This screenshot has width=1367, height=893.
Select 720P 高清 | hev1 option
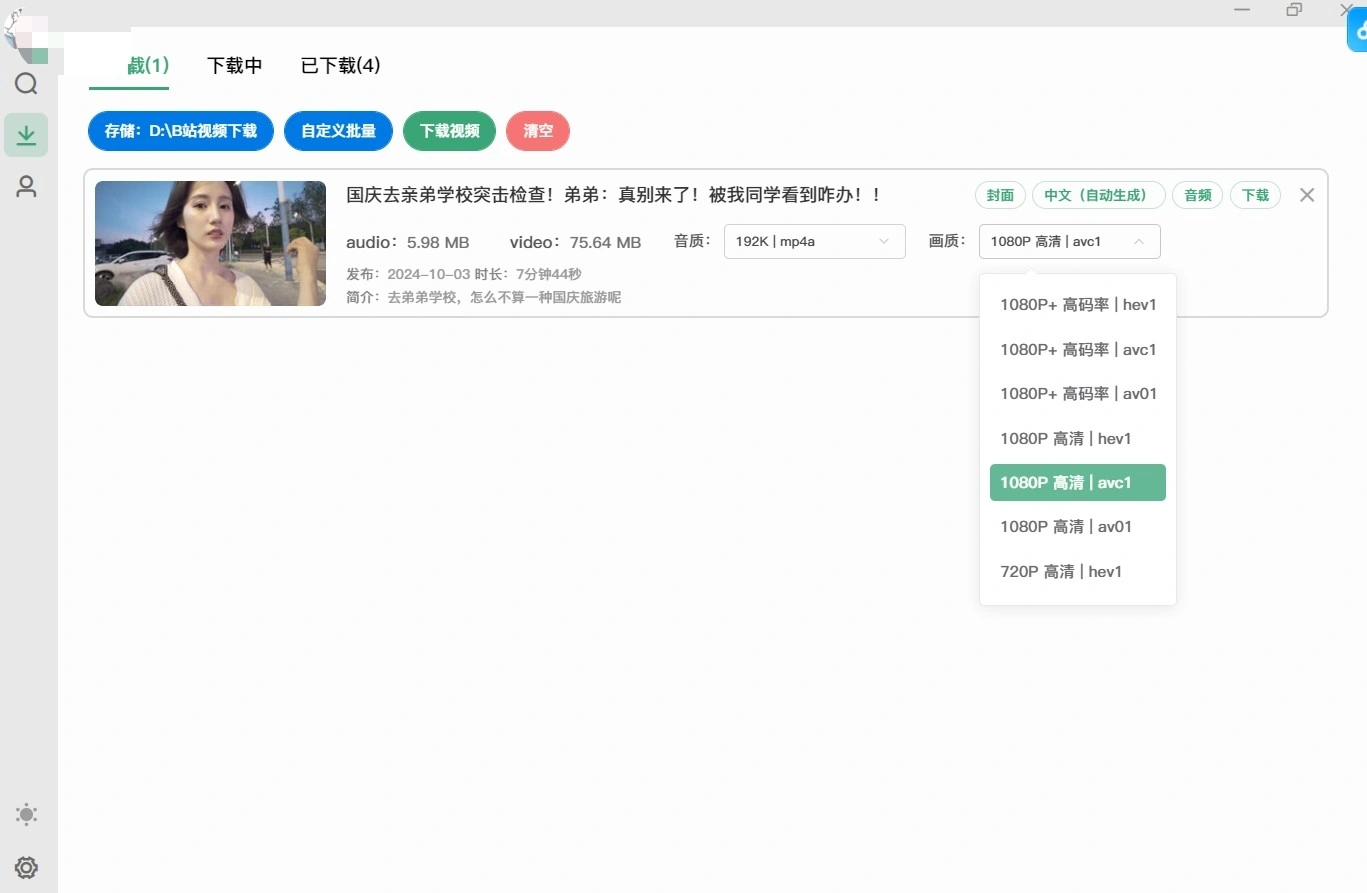tap(1060, 571)
